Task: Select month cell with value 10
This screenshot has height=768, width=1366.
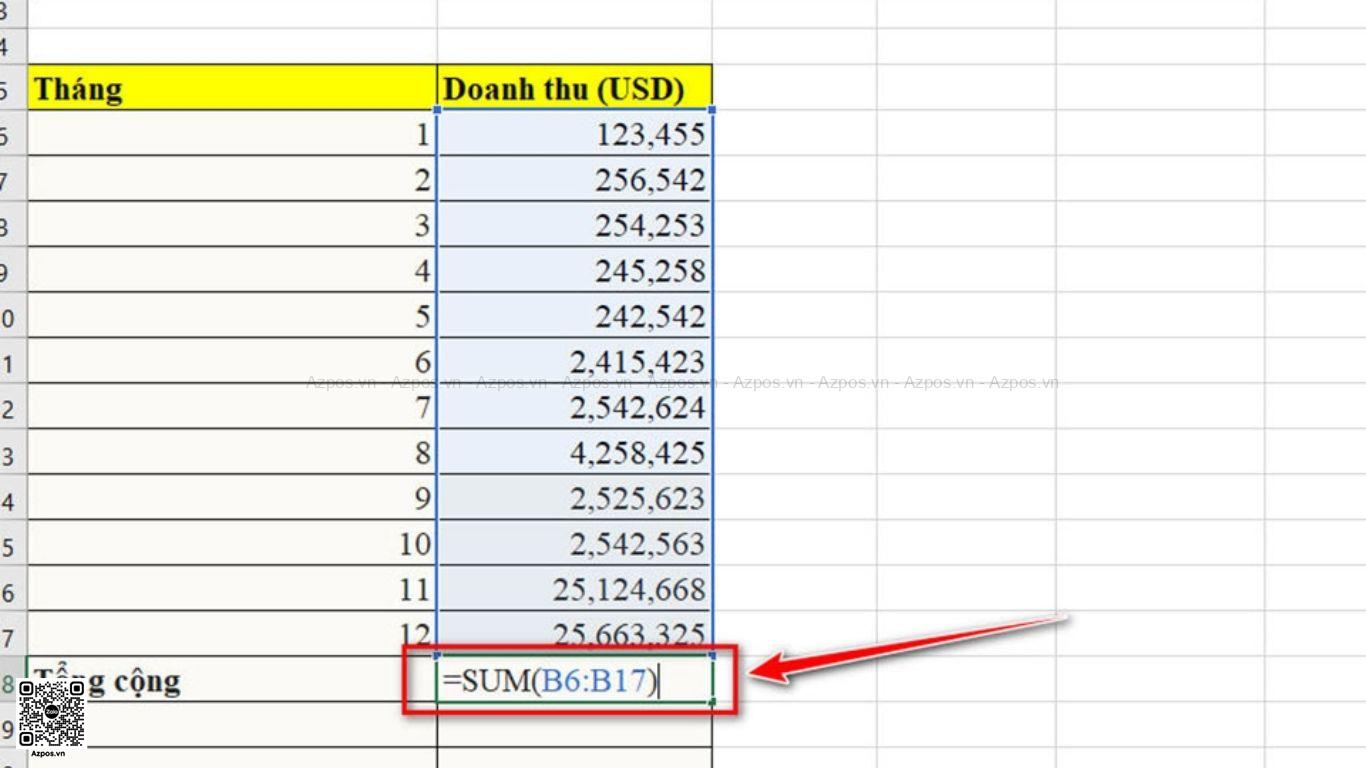Action: click(x=232, y=543)
